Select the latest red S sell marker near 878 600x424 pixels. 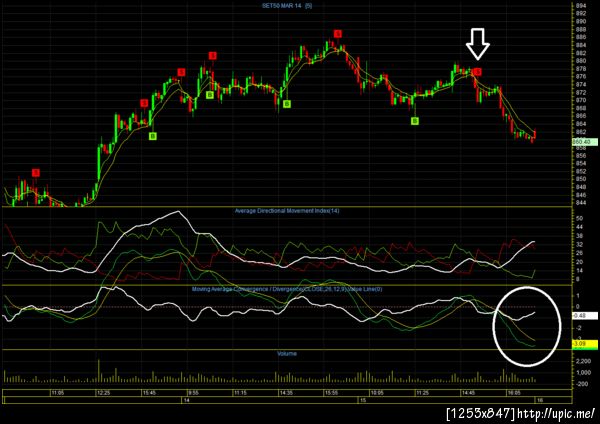[477, 72]
